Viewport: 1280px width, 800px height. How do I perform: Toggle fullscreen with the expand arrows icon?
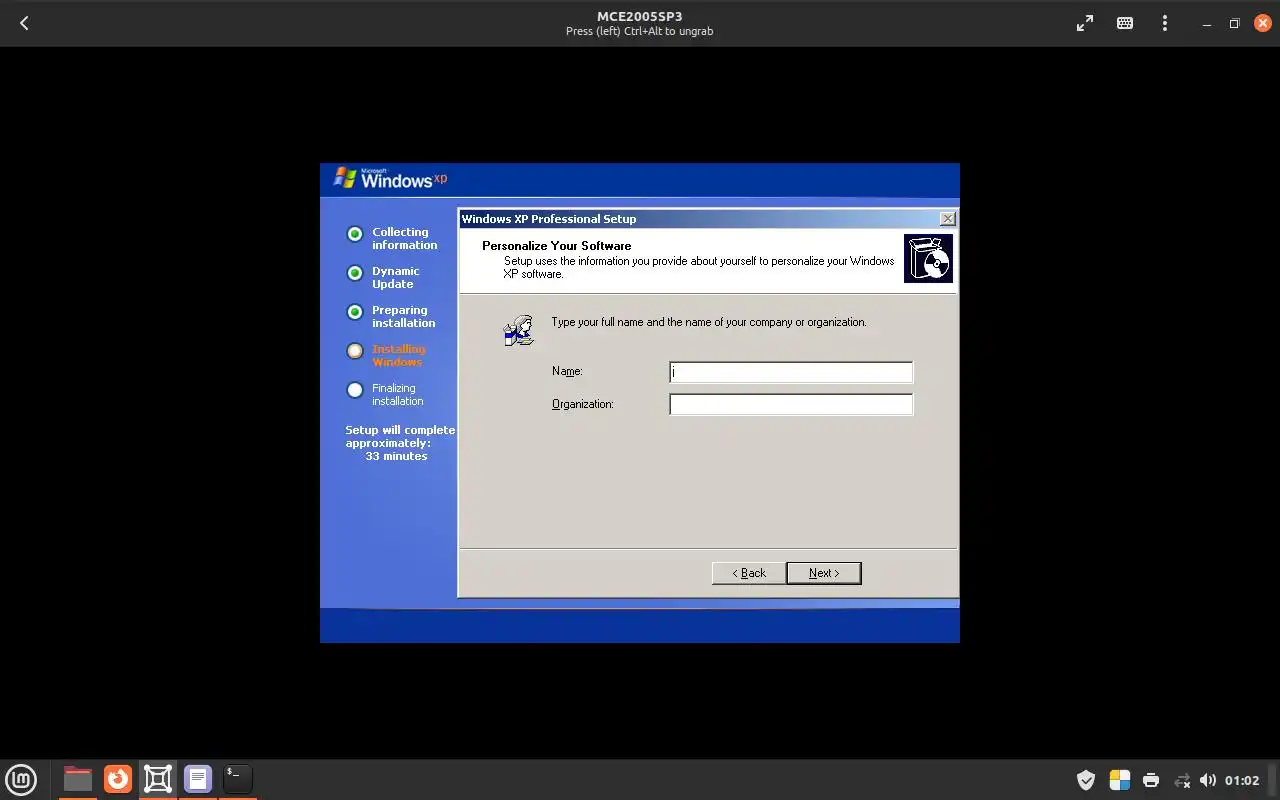coord(1085,23)
